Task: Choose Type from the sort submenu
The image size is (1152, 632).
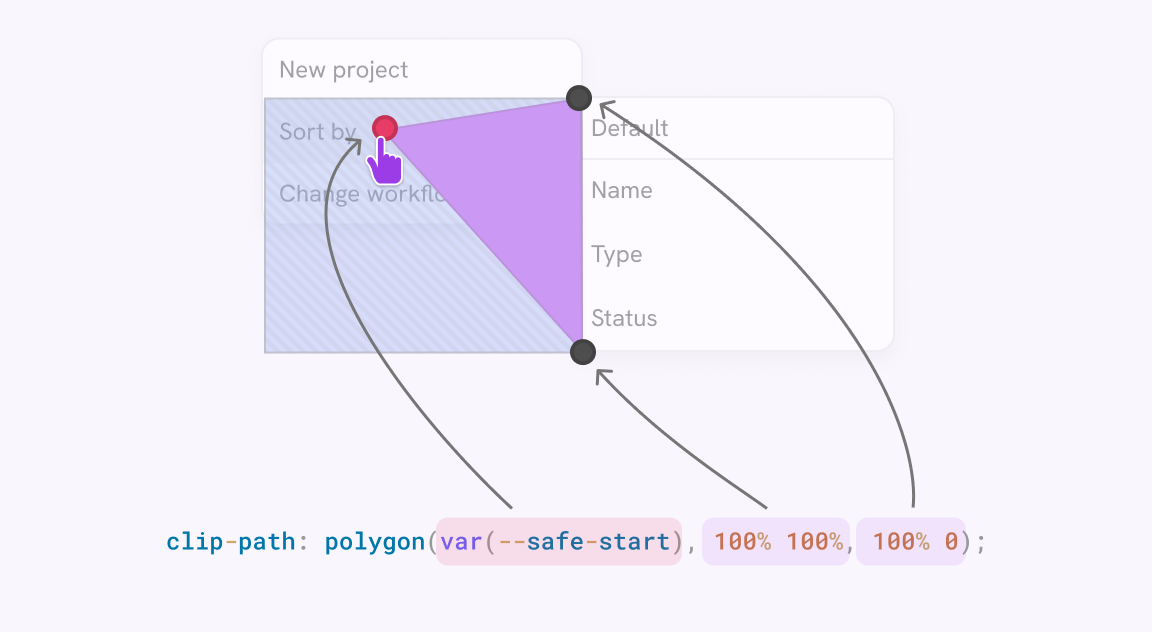Action: pyautogui.click(x=617, y=255)
